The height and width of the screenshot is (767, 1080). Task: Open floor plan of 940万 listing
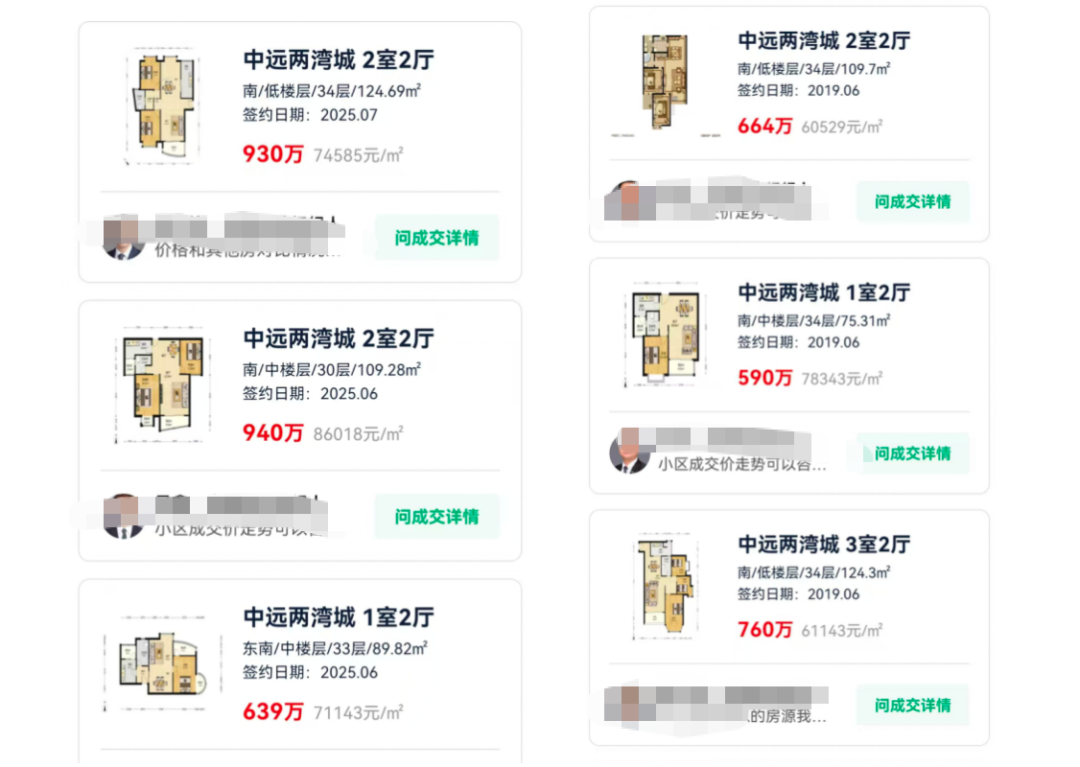[163, 384]
